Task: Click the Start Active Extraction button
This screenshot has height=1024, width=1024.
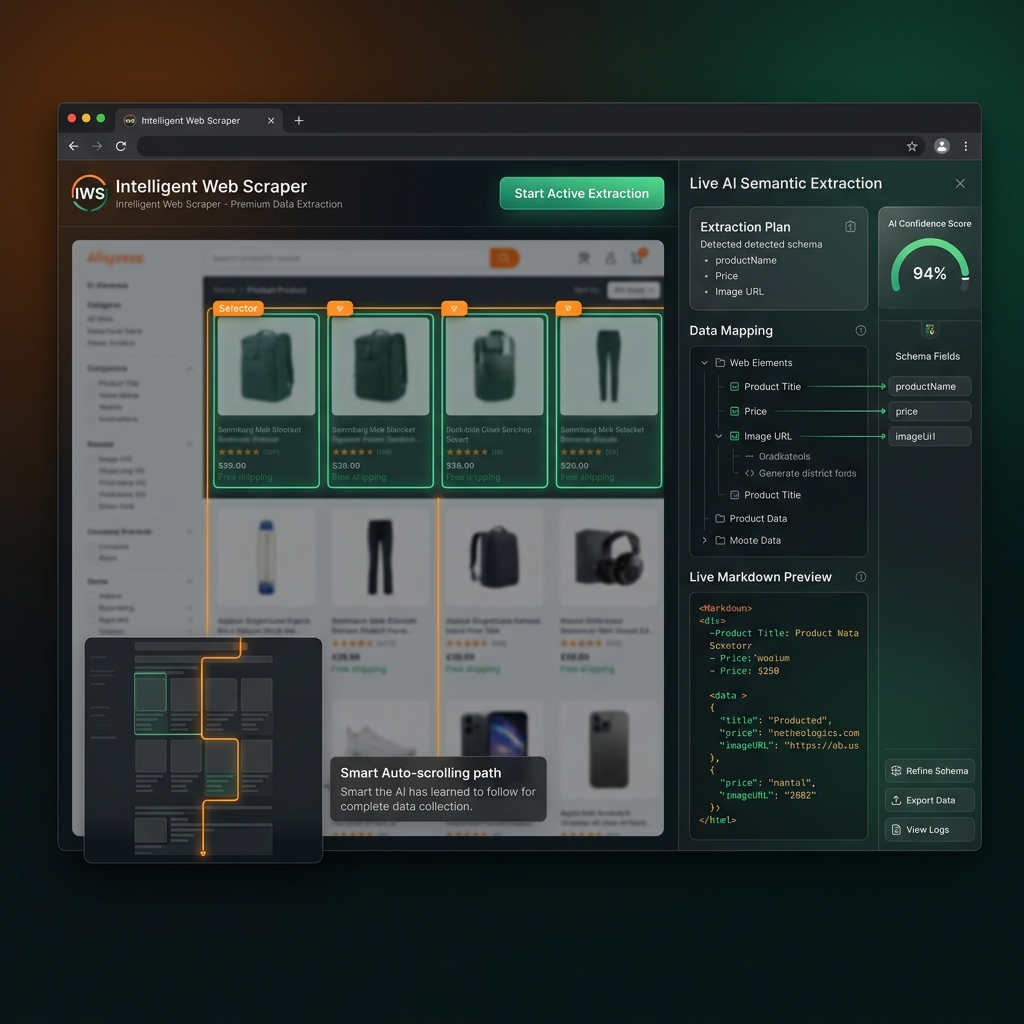Action: tap(582, 193)
